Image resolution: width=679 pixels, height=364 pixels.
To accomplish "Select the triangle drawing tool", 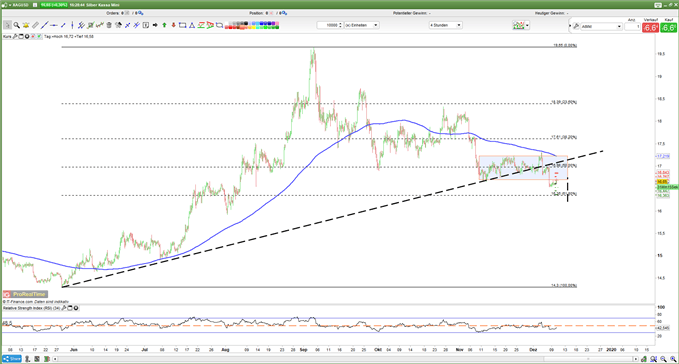I will click(x=191, y=25).
